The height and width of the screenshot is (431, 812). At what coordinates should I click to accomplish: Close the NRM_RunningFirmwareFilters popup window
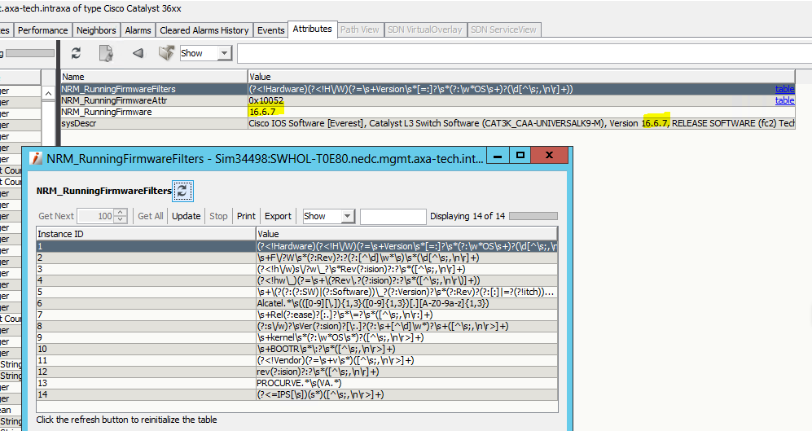pyautogui.click(x=546, y=156)
